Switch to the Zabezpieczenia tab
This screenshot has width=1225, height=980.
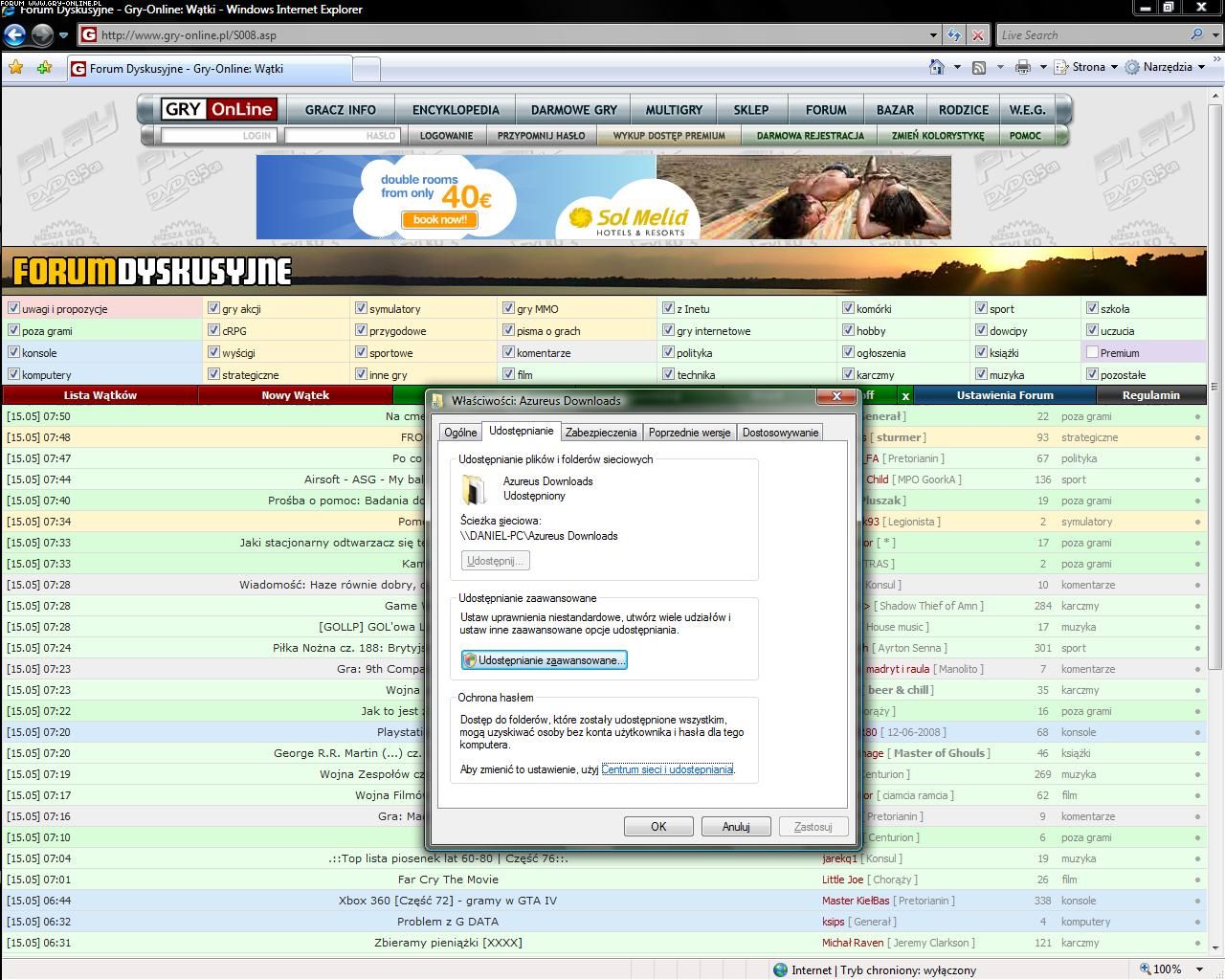pyautogui.click(x=600, y=433)
